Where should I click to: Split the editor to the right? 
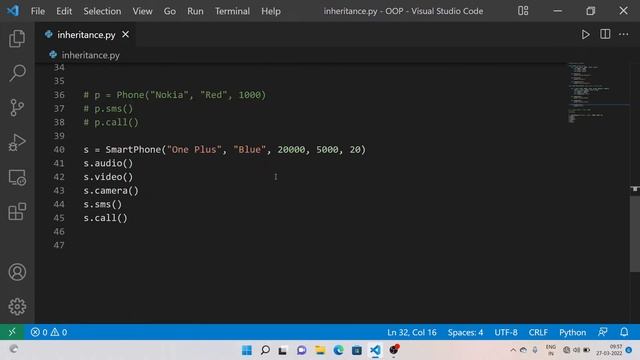[x=605, y=34]
